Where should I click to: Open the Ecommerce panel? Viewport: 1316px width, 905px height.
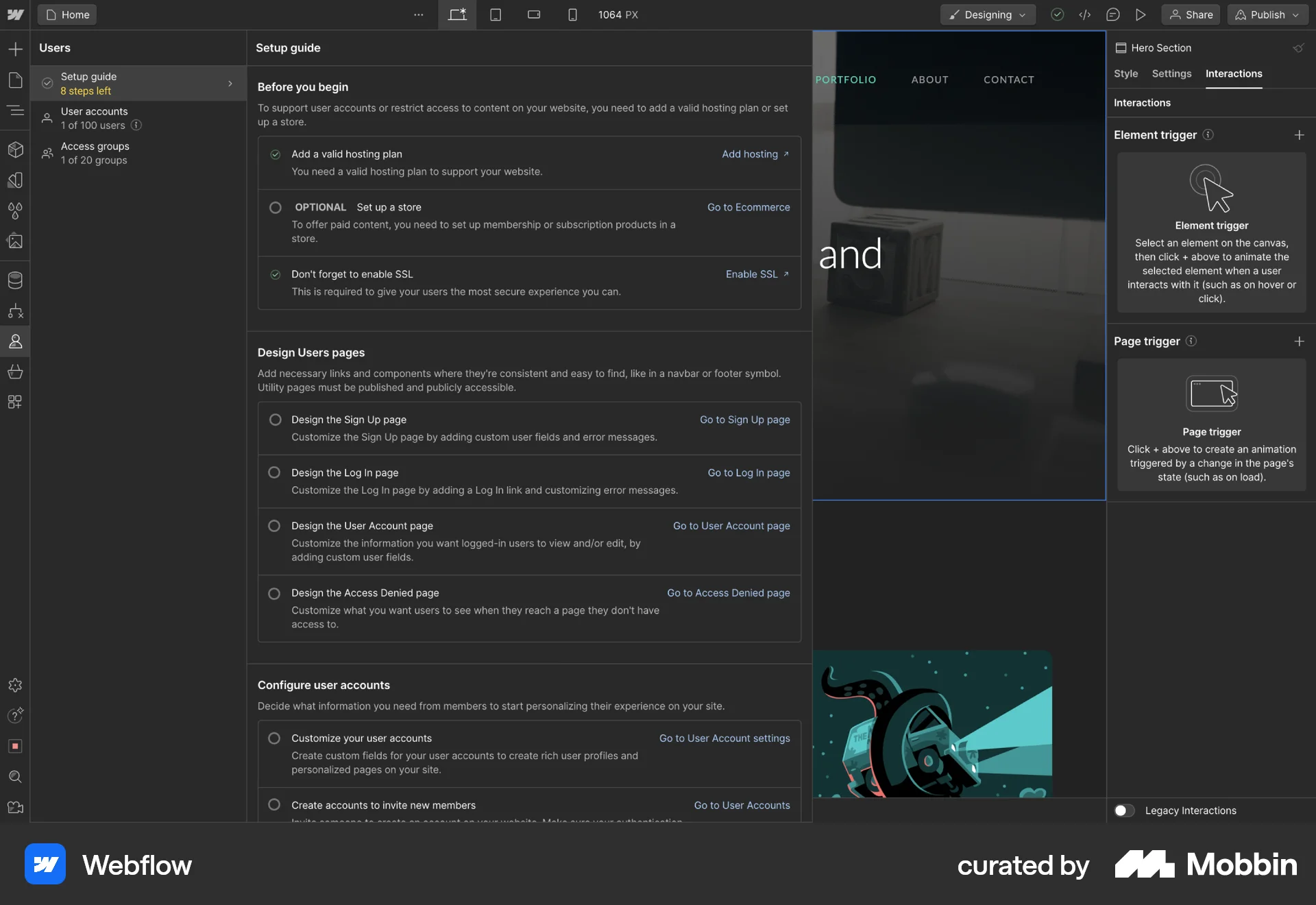[15, 372]
